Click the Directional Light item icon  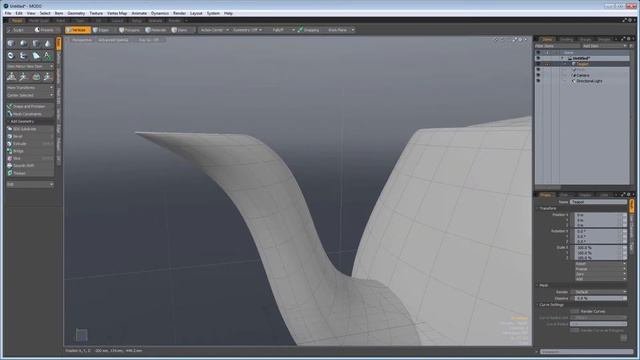(574, 81)
